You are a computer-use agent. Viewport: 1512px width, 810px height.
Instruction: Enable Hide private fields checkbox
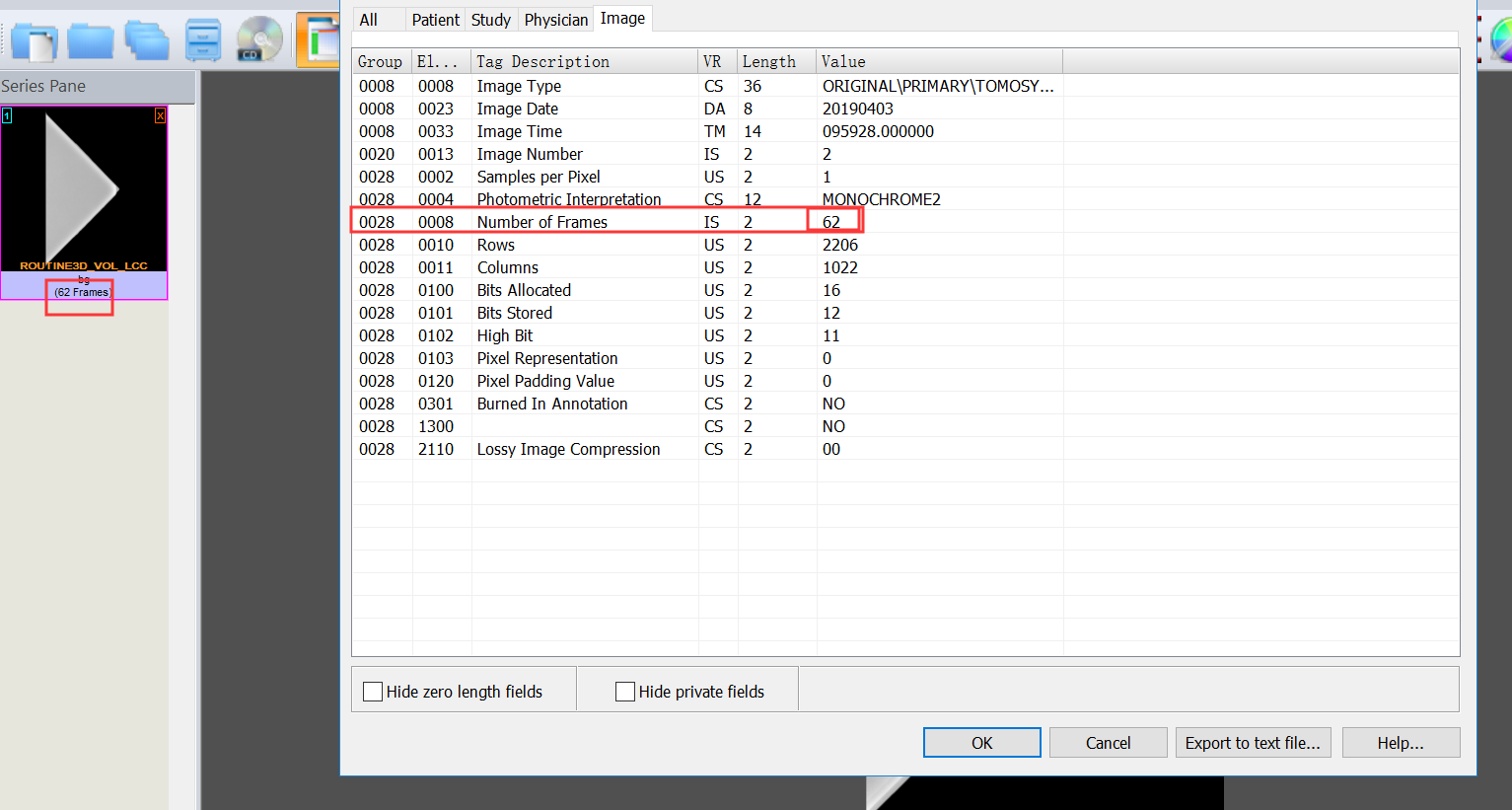coord(625,692)
